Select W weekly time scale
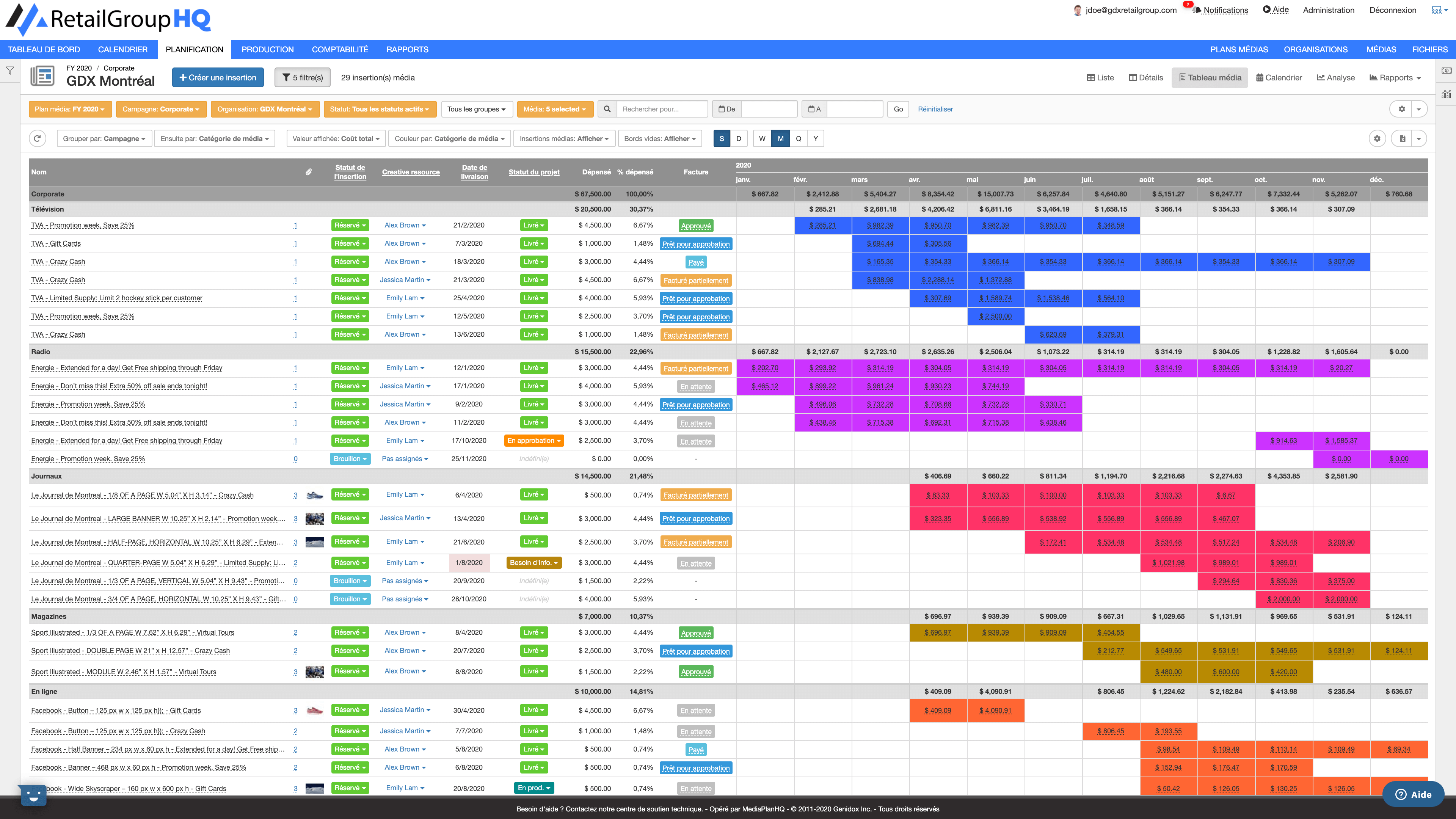The image size is (1456, 819). tap(762, 138)
